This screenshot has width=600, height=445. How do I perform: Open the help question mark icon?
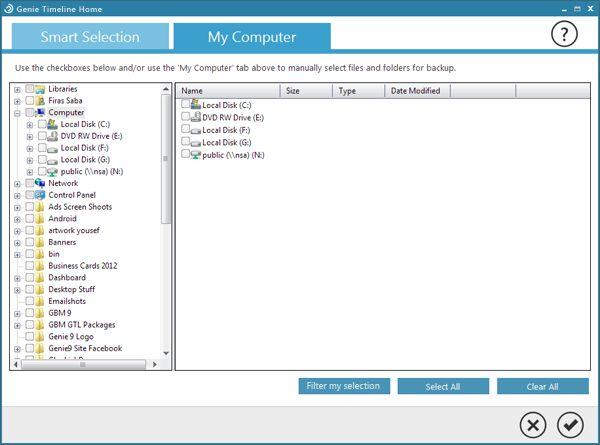click(564, 34)
